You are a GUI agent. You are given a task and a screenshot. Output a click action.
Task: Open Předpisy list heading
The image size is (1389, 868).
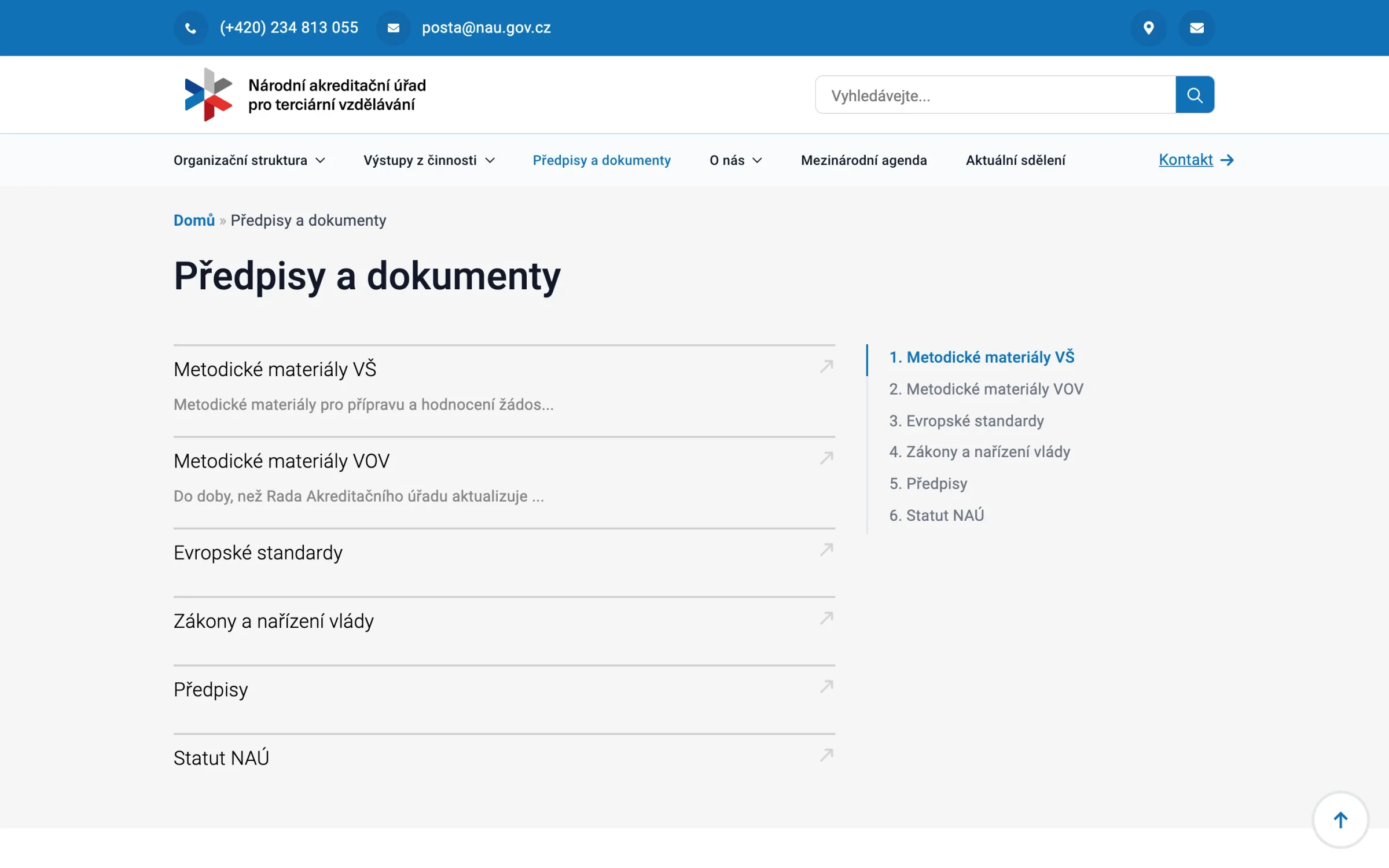point(211,690)
